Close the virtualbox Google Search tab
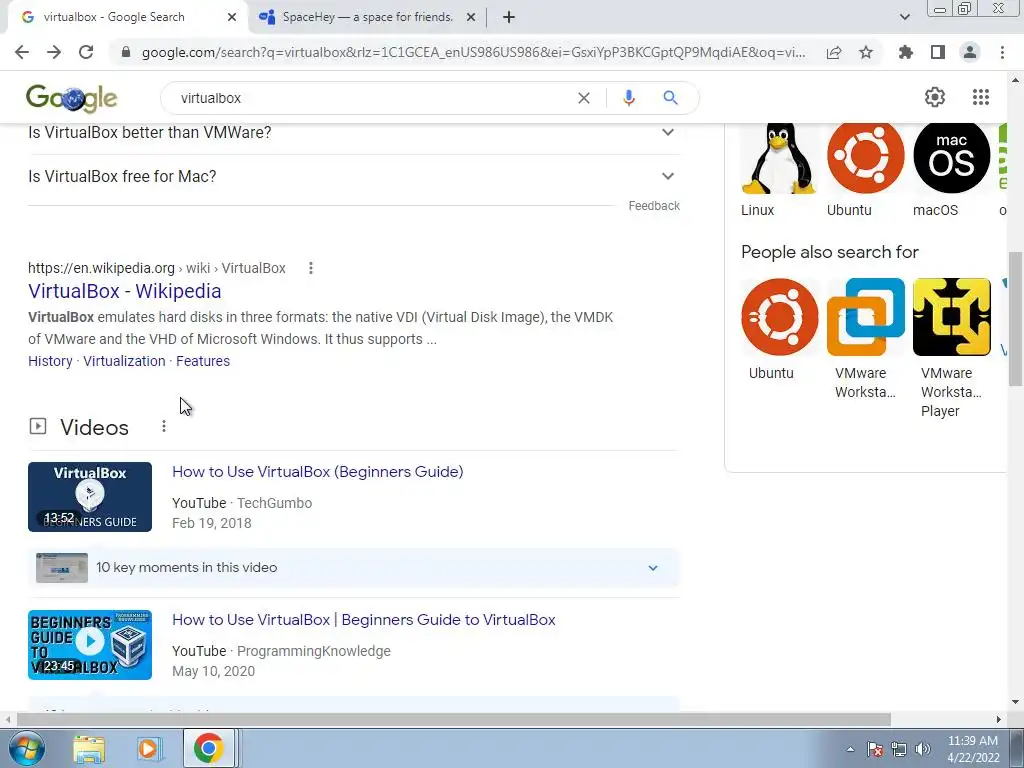 coord(232,18)
